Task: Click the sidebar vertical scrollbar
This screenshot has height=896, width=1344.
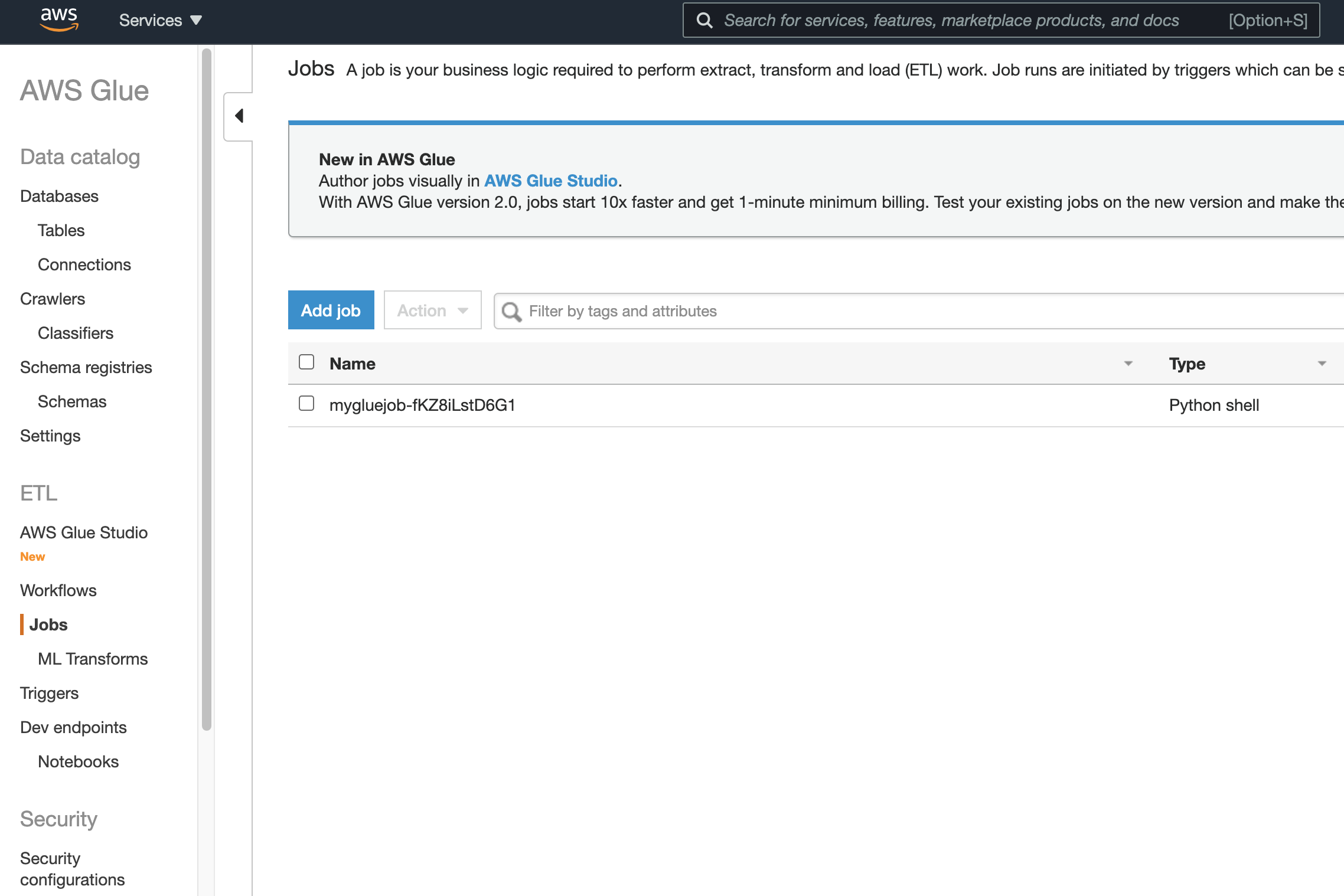Action: pos(206,390)
